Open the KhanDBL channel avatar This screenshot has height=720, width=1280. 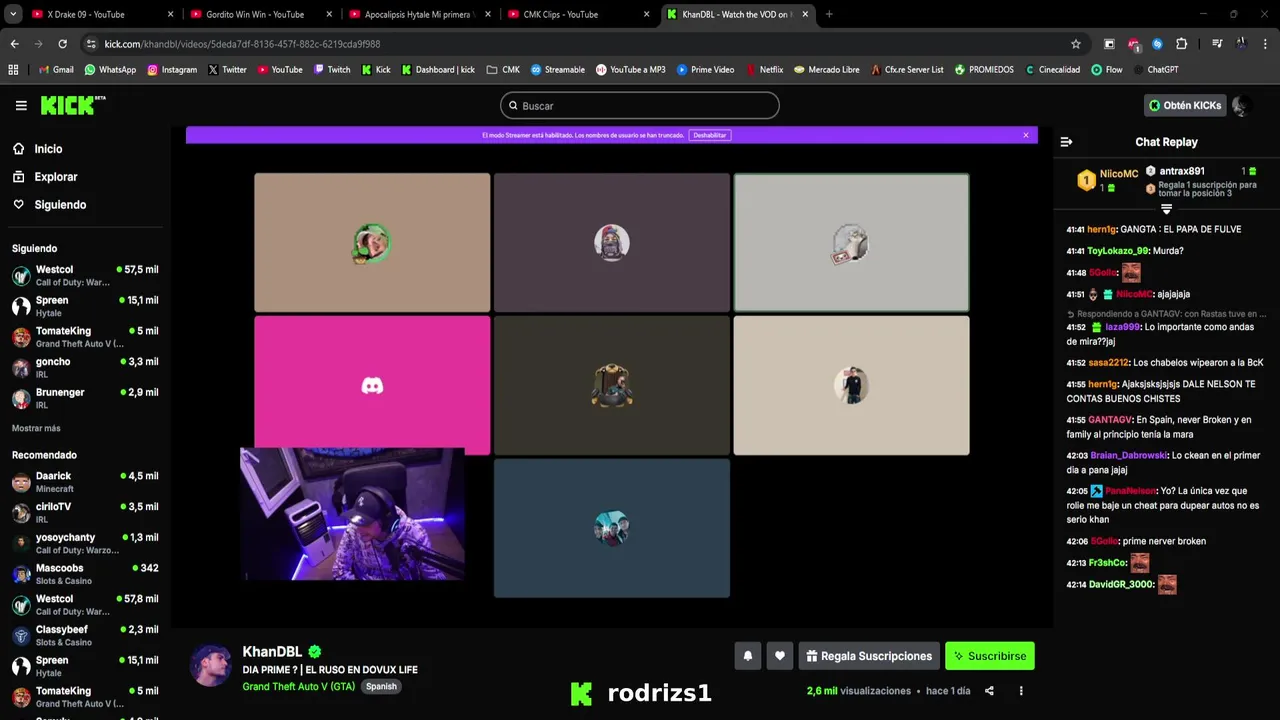(212, 665)
